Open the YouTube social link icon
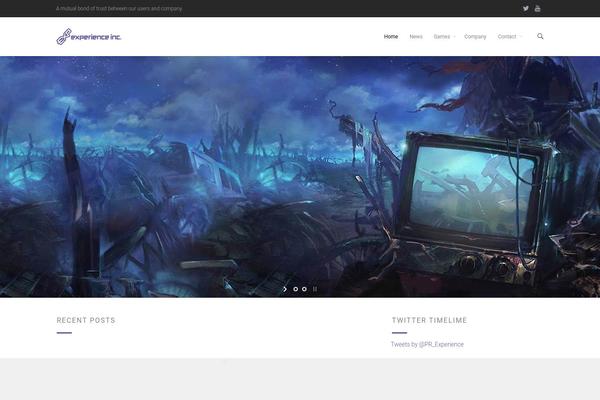The height and width of the screenshot is (400, 600). coord(538,8)
